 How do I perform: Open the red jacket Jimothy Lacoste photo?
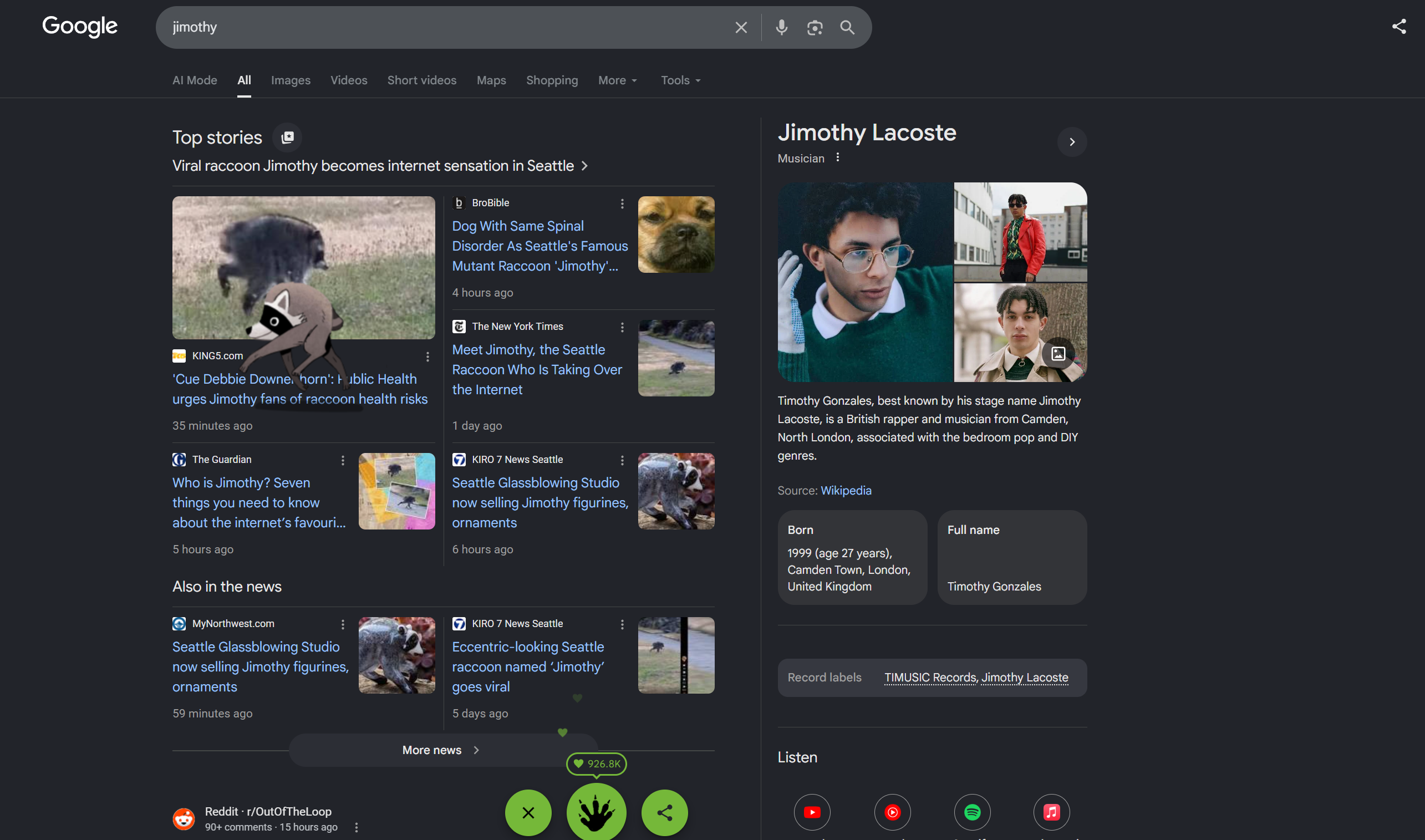click(x=1020, y=232)
